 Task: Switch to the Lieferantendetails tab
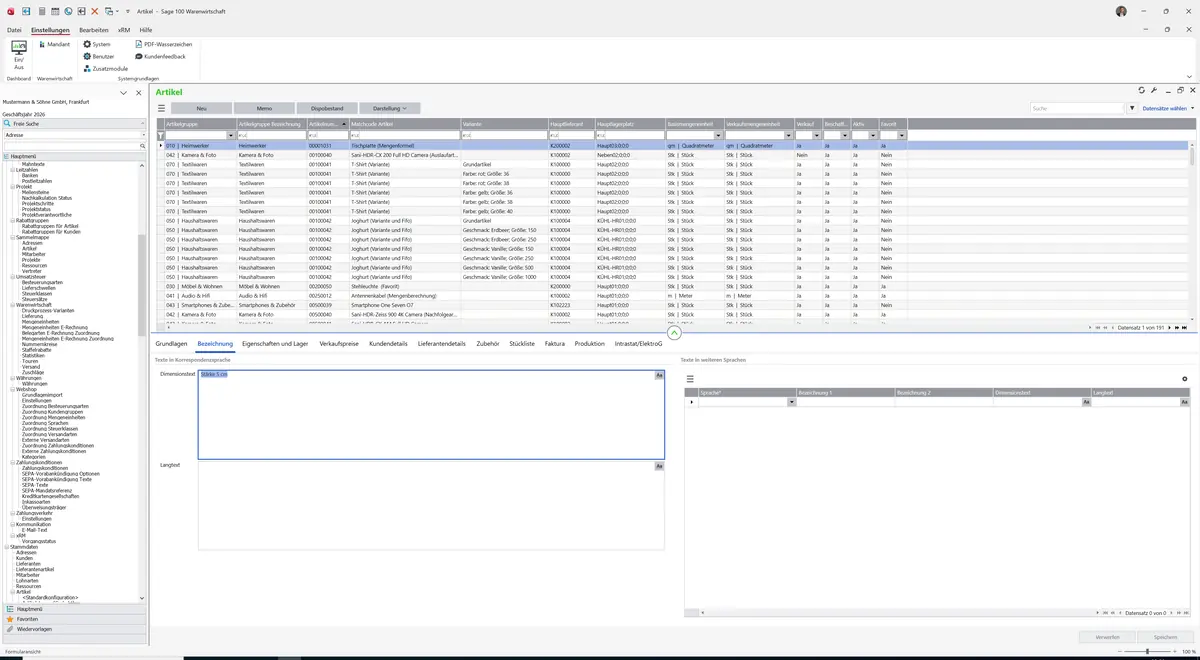(442, 343)
